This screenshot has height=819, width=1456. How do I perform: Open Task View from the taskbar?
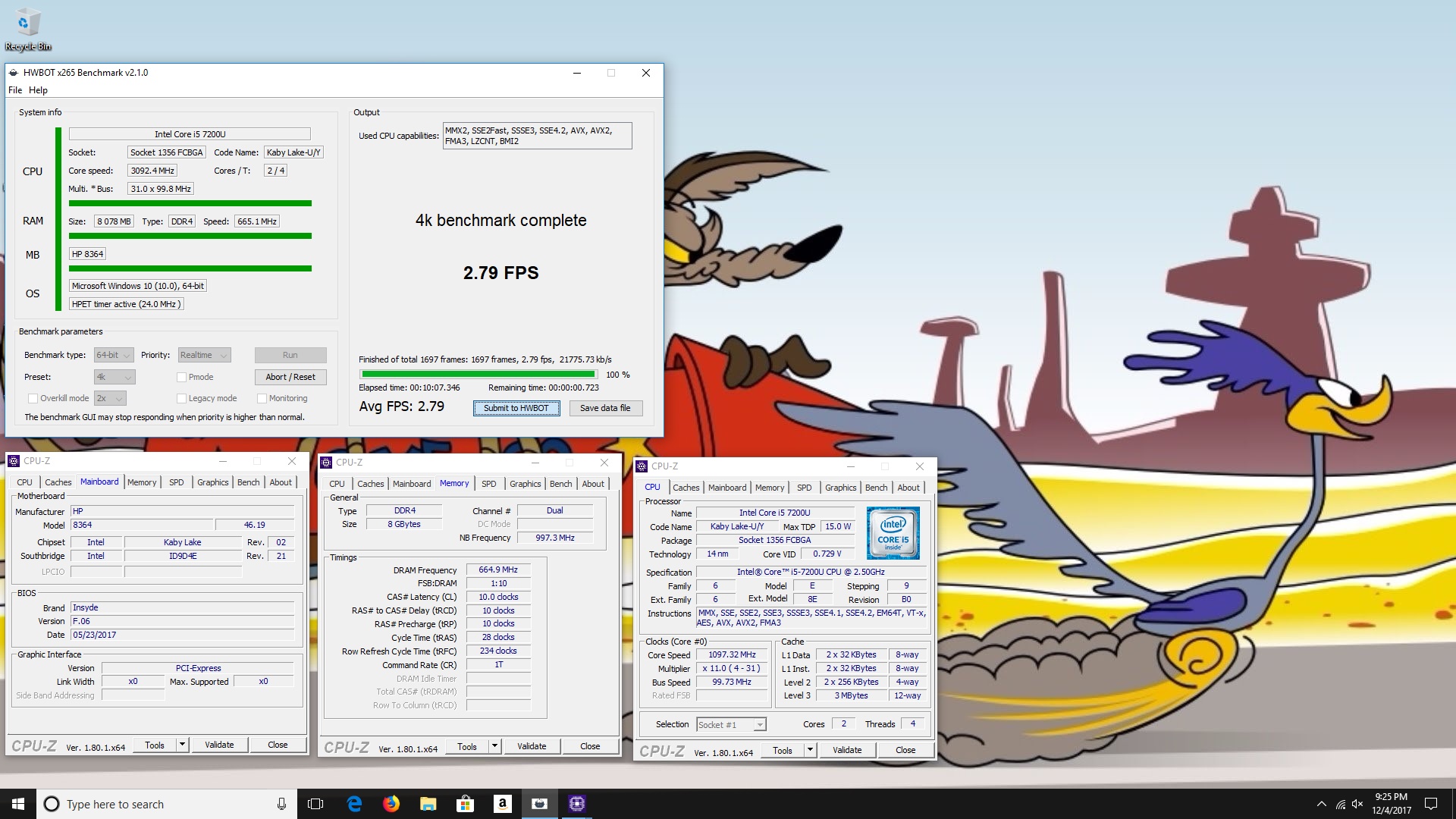[315, 804]
